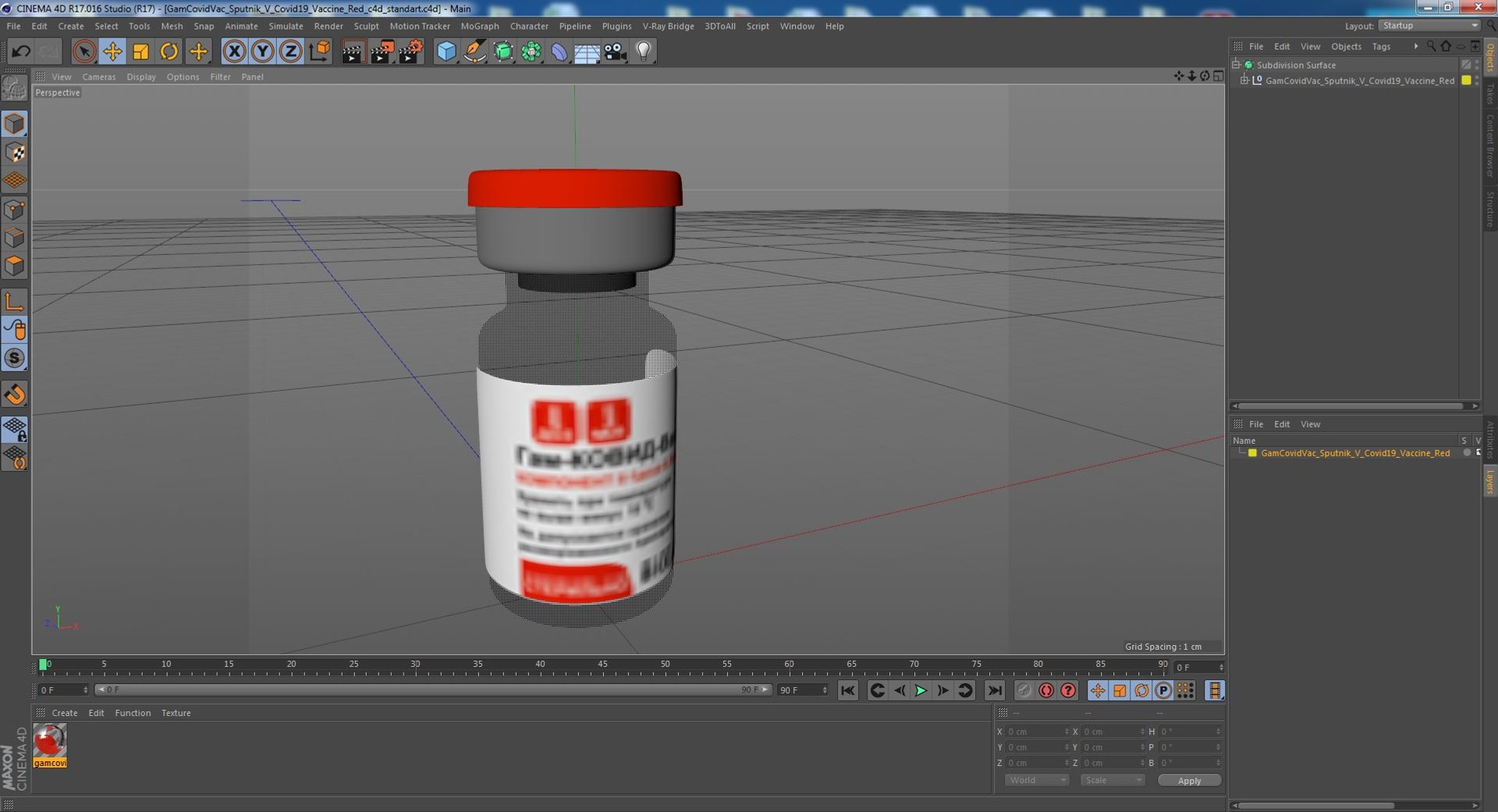Open the Simulate menu
Image resolution: width=1498 pixels, height=812 pixels.
coord(286,26)
